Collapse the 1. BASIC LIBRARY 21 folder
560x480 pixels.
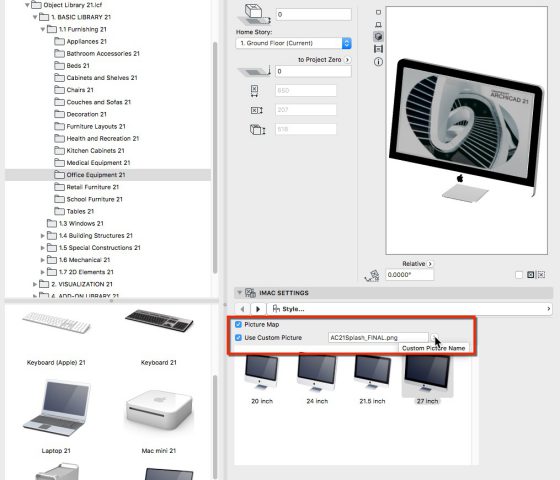pos(35,17)
